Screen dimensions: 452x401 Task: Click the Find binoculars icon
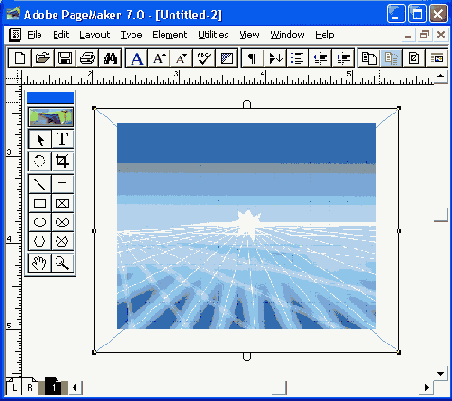[110, 58]
